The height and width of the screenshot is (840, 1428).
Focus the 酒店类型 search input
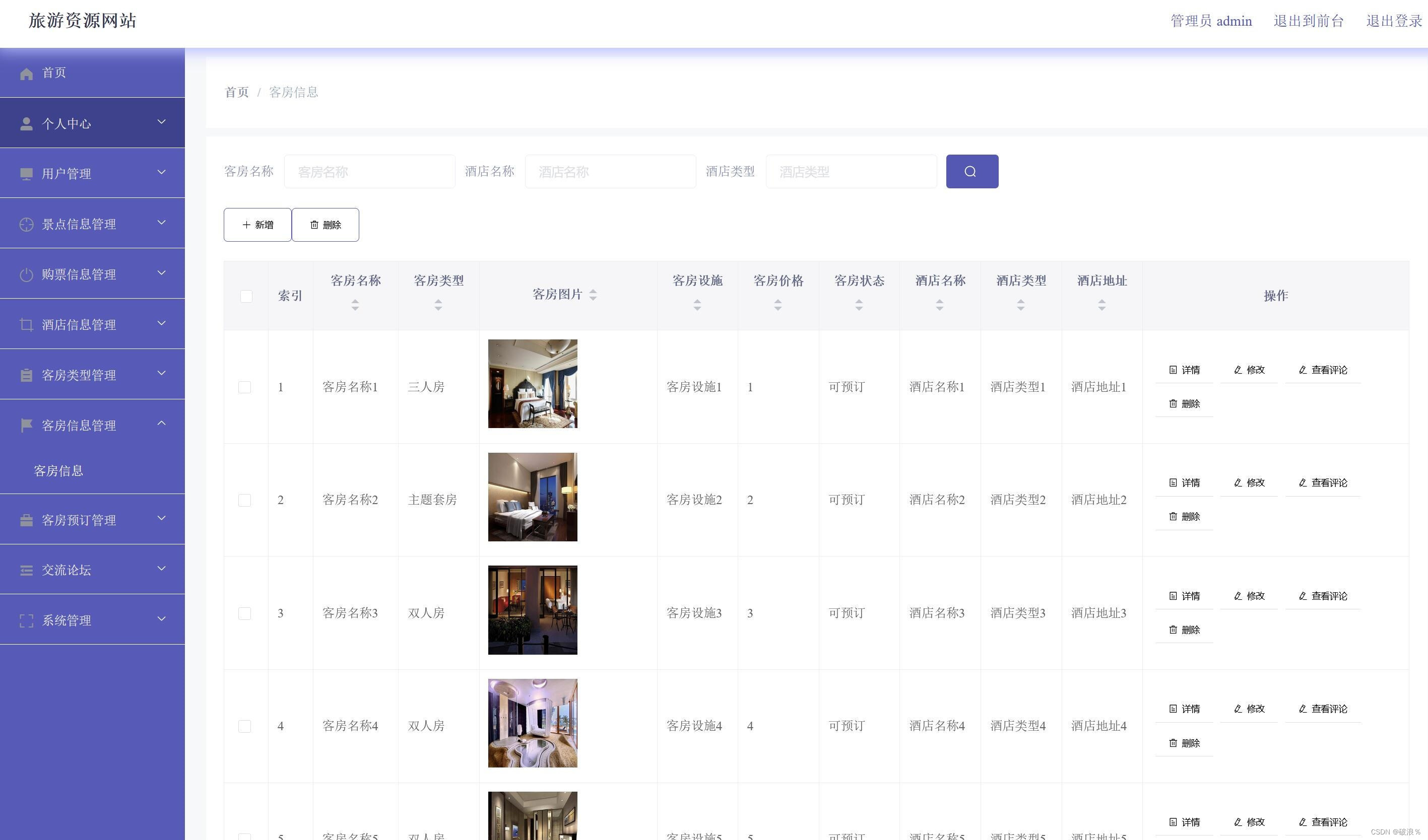(x=851, y=172)
